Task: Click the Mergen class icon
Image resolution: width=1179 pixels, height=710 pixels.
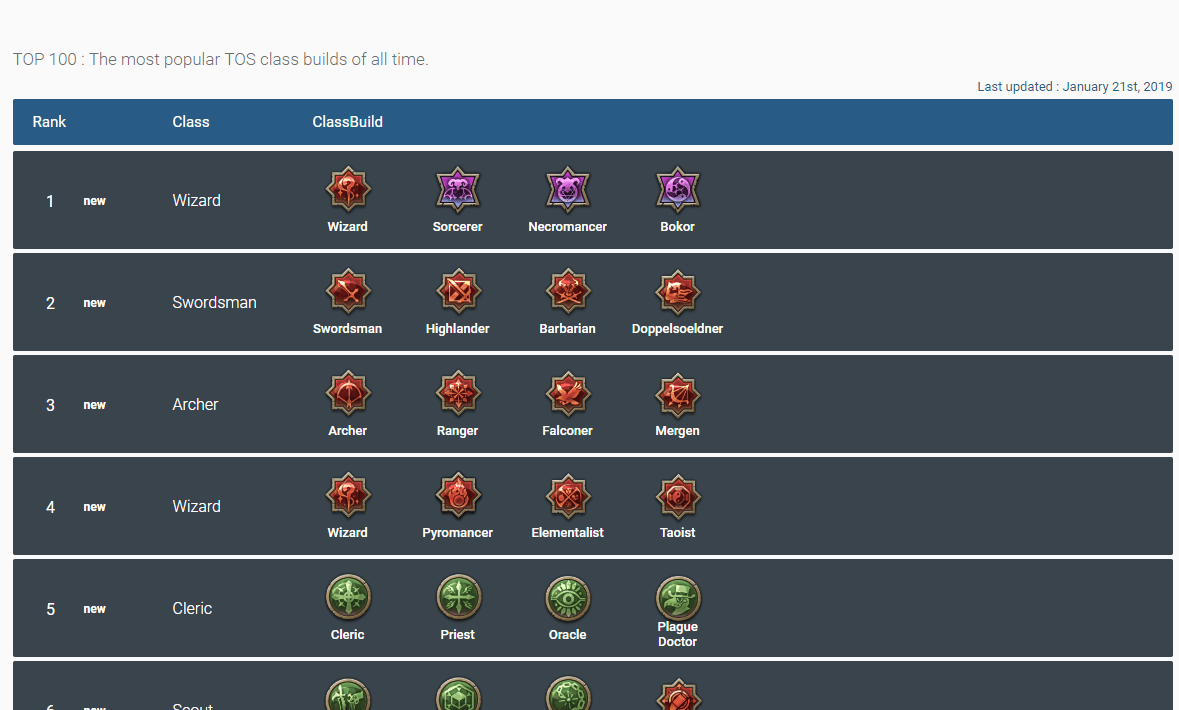Action: pos(677,393)
